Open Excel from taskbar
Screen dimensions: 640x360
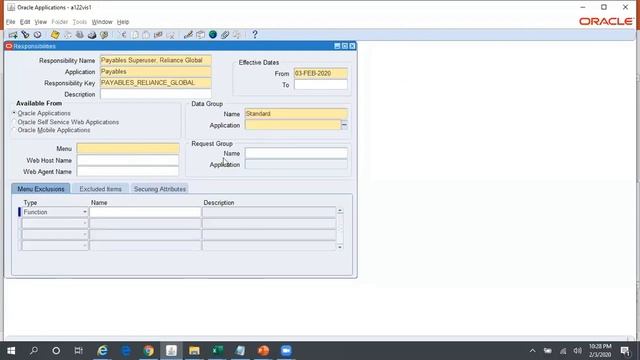coord(217,351)
